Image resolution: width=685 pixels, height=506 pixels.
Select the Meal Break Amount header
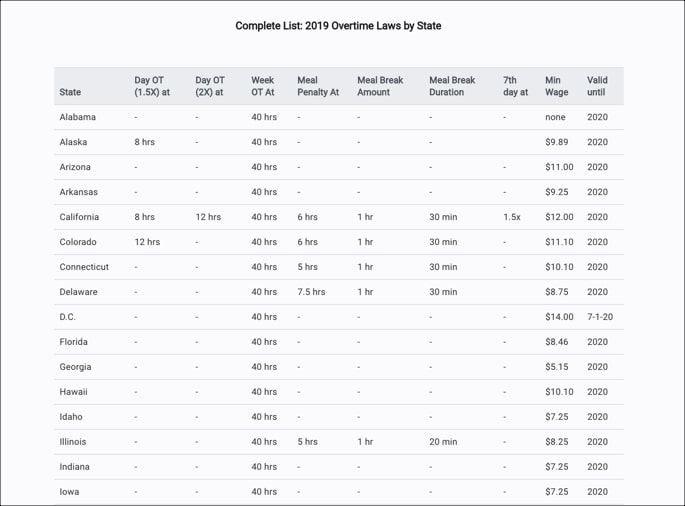(380, 86)
